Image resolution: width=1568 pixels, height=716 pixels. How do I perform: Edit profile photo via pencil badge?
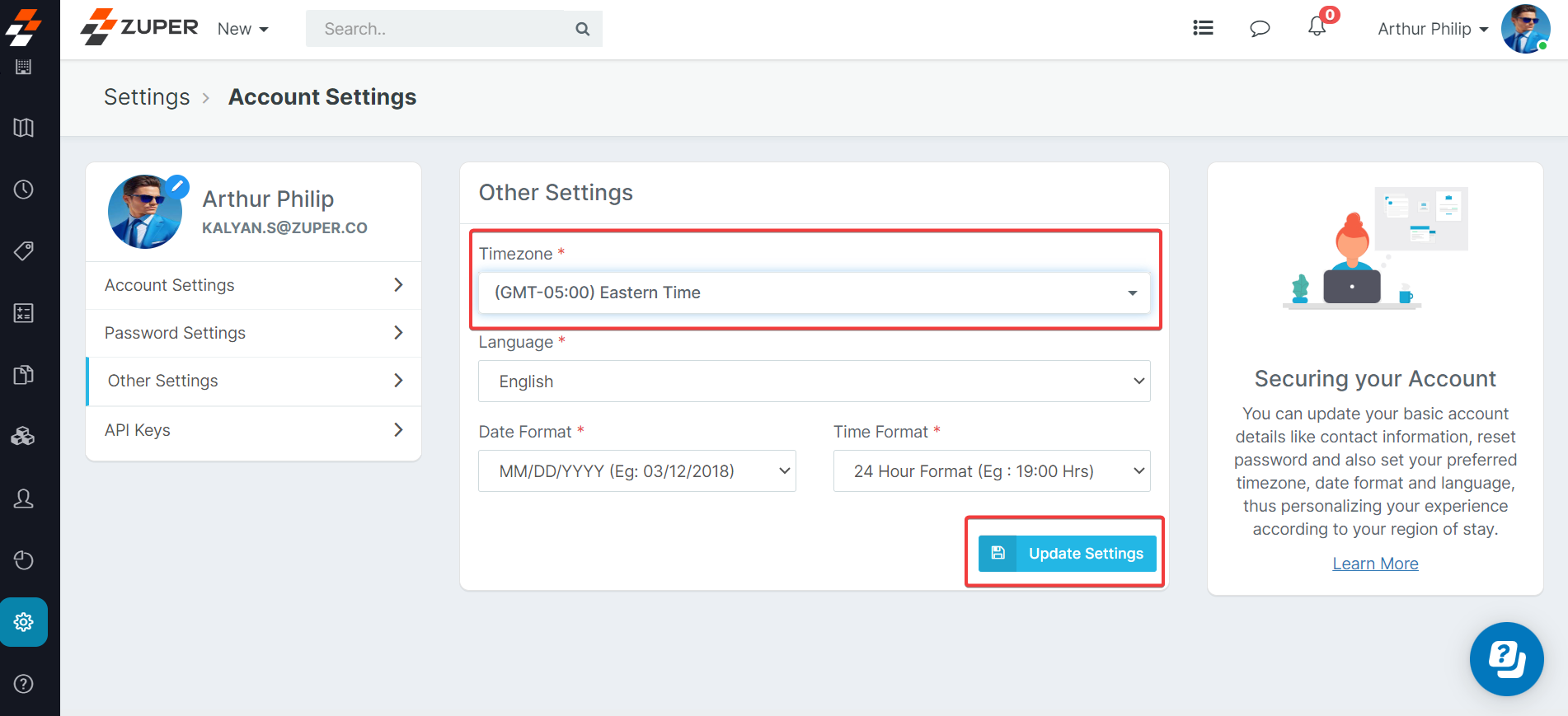176,186
